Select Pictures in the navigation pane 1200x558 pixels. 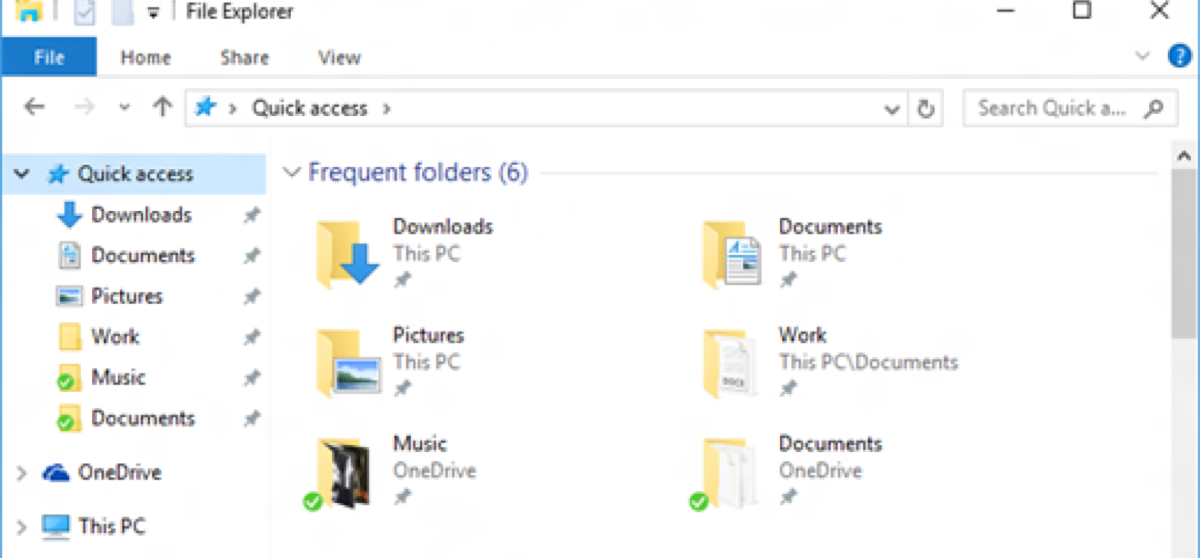tap(127, 296)
